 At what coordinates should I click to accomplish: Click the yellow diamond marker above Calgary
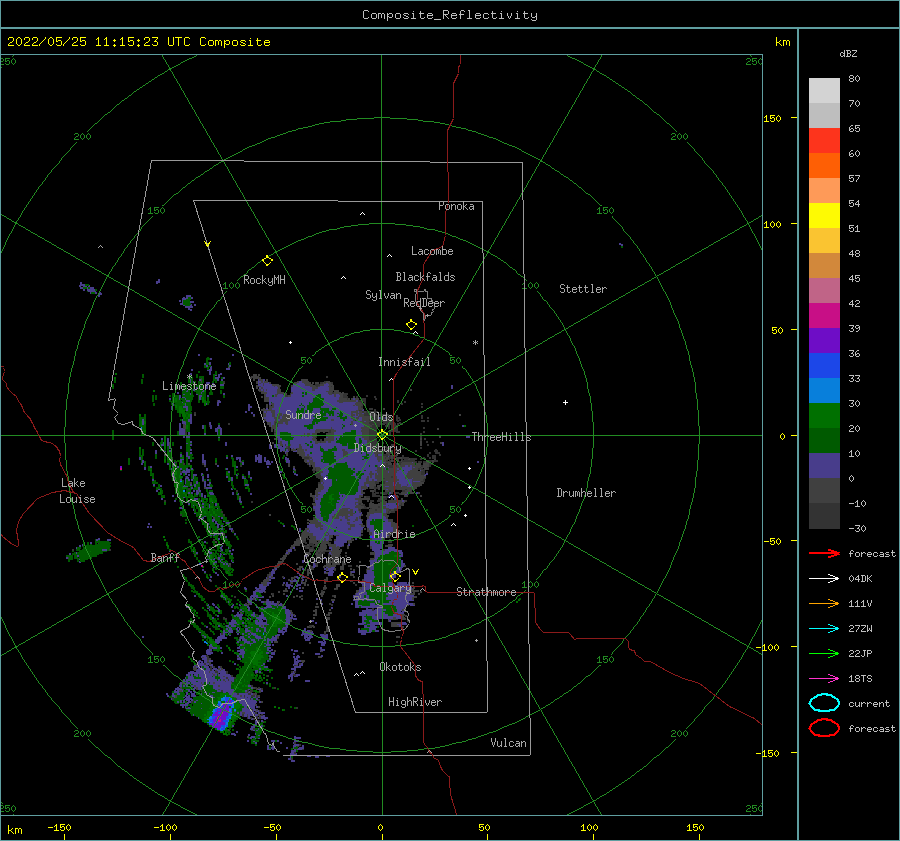(x=395, y=576)
